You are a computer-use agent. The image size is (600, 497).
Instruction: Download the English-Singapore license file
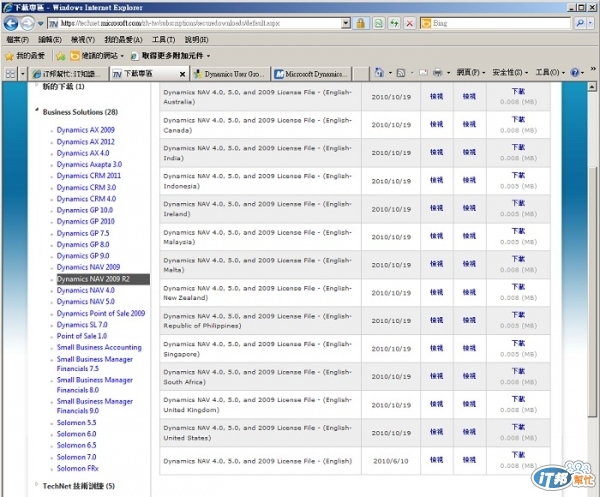tap(518, 343)
